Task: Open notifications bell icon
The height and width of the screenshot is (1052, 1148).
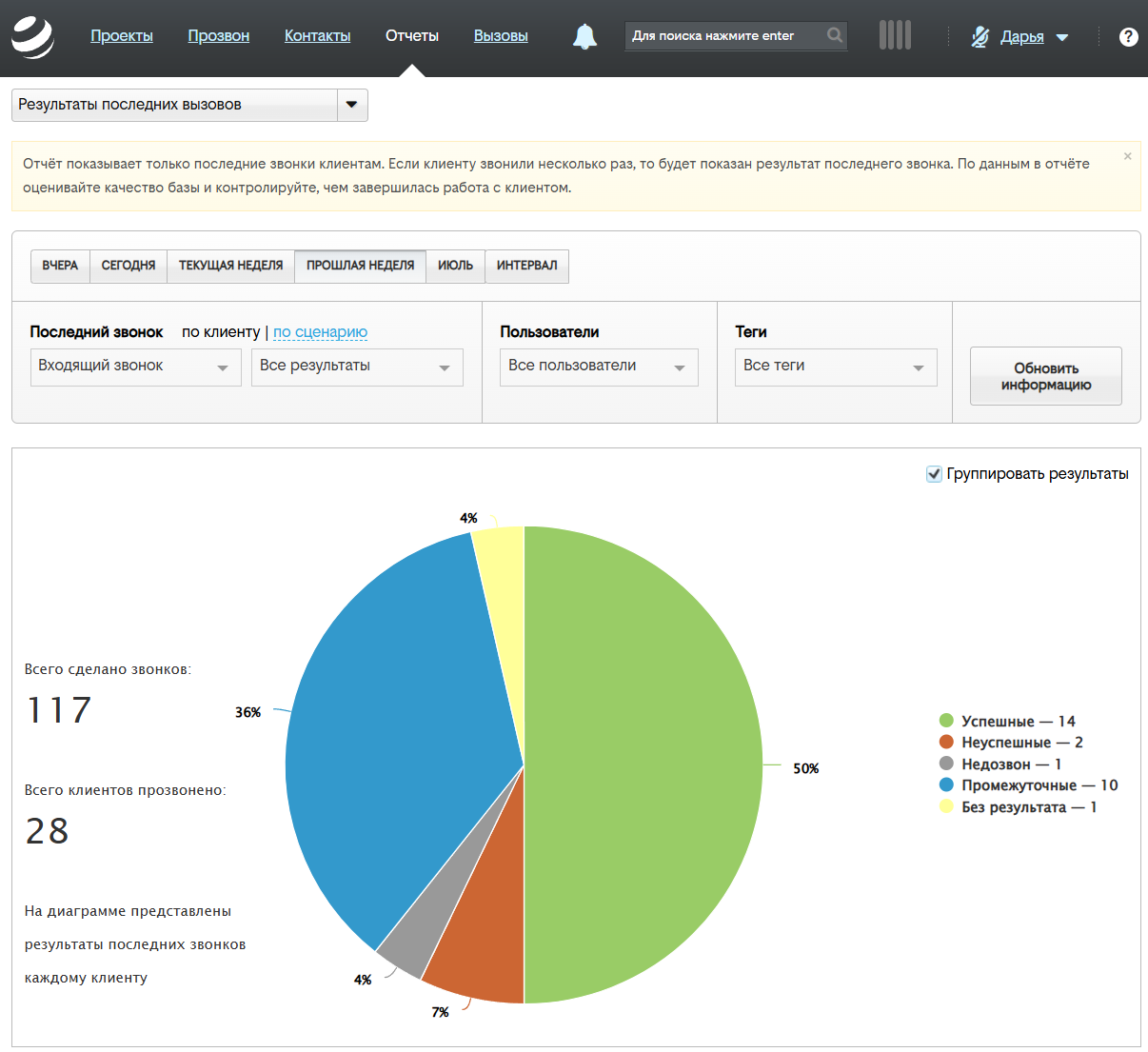Action: point(584,36)
